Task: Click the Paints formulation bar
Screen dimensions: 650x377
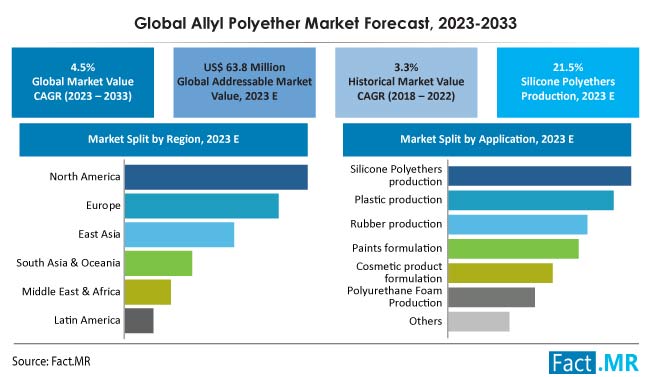Action: pos(513,248)
